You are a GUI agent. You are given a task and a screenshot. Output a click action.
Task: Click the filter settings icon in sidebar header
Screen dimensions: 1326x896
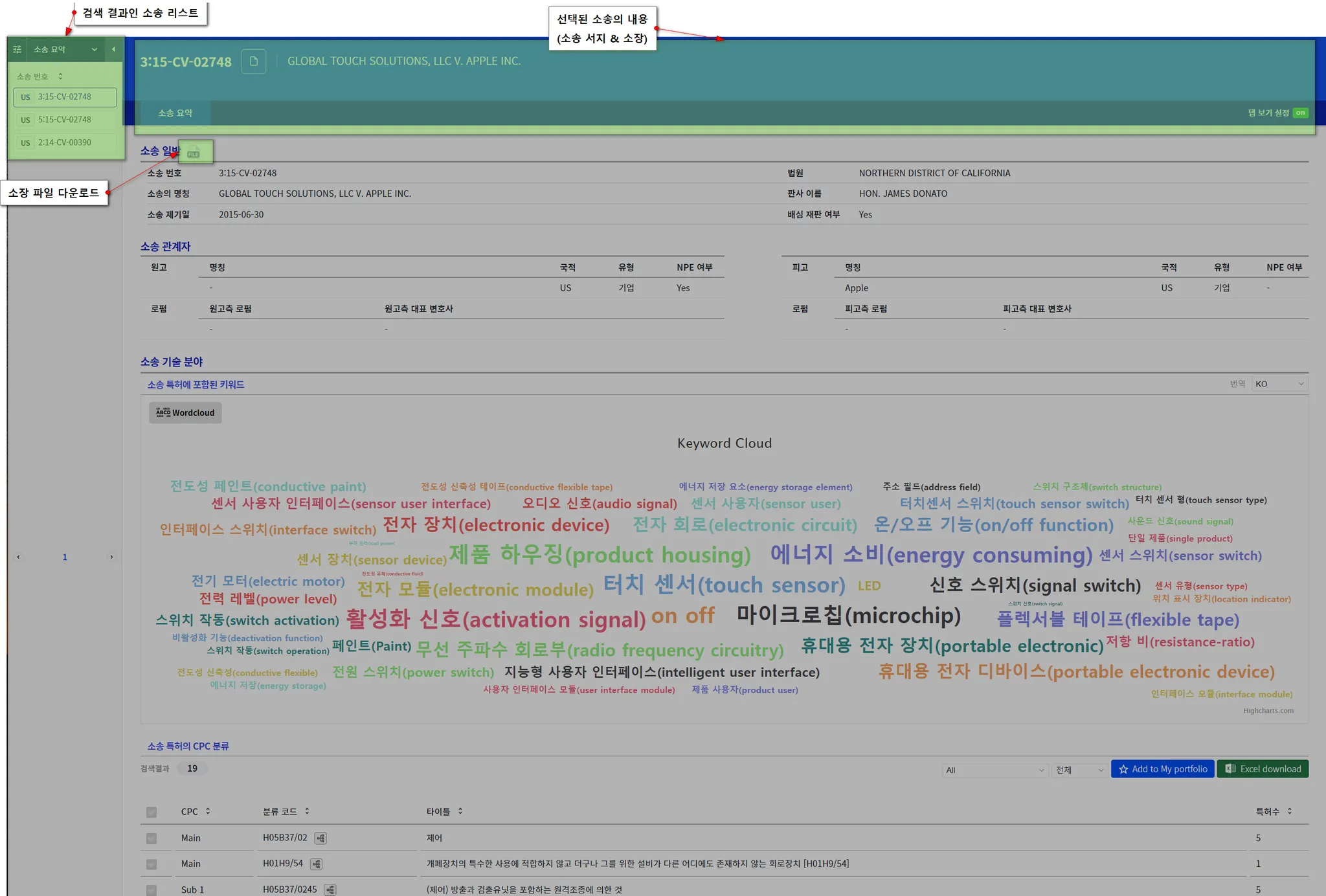tap(17, 49)
